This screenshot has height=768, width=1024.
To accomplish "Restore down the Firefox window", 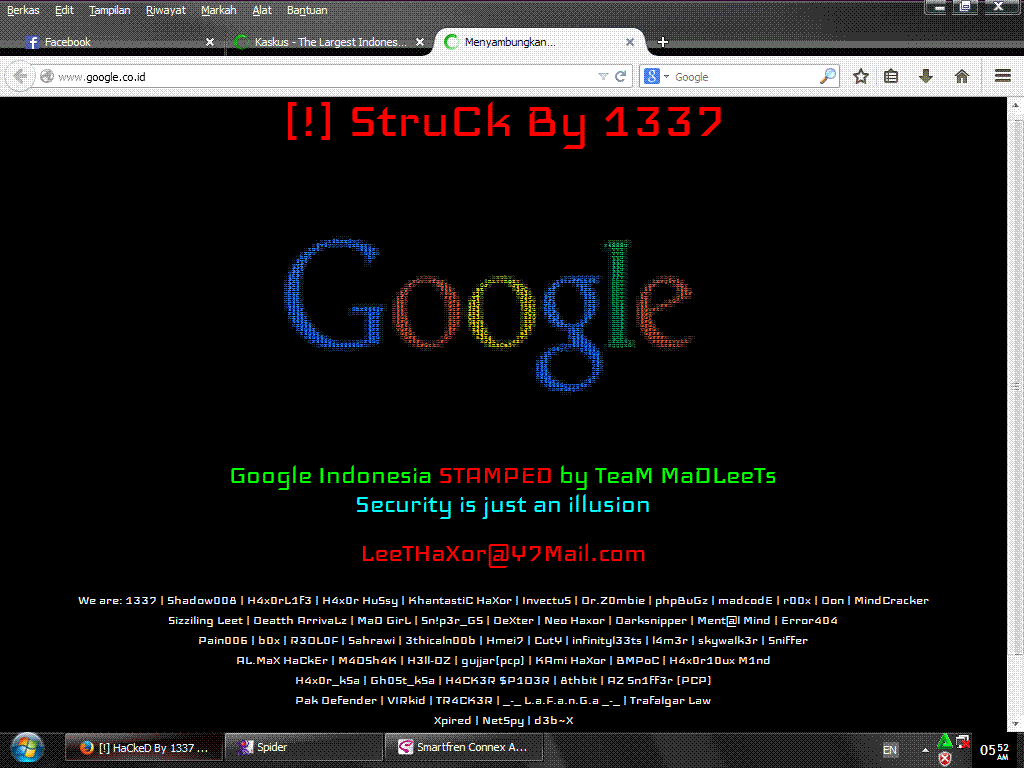I will click(x=965, y=7).
